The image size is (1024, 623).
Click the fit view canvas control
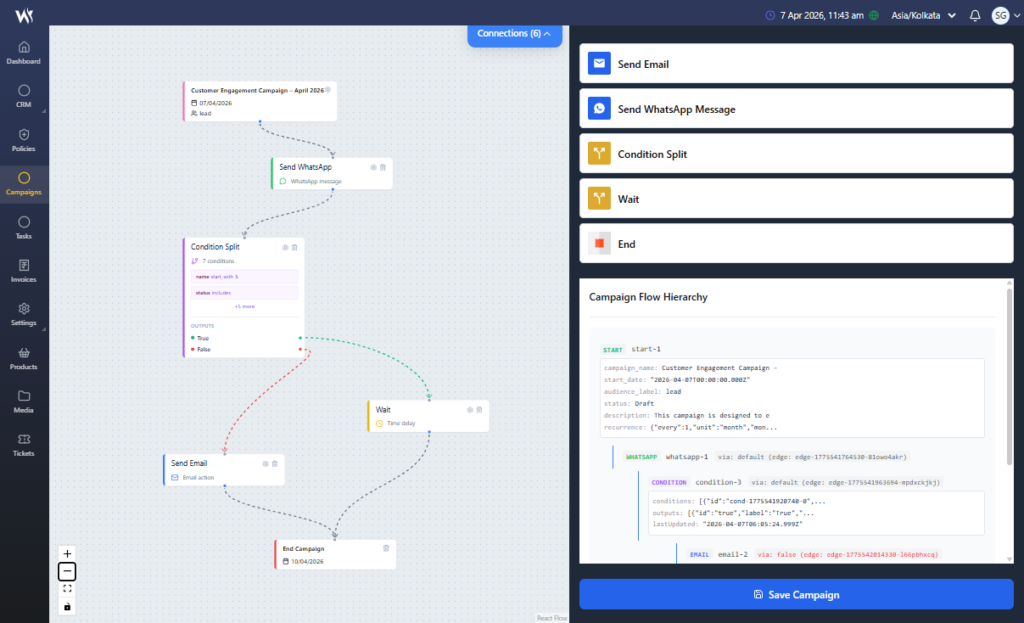67,589
